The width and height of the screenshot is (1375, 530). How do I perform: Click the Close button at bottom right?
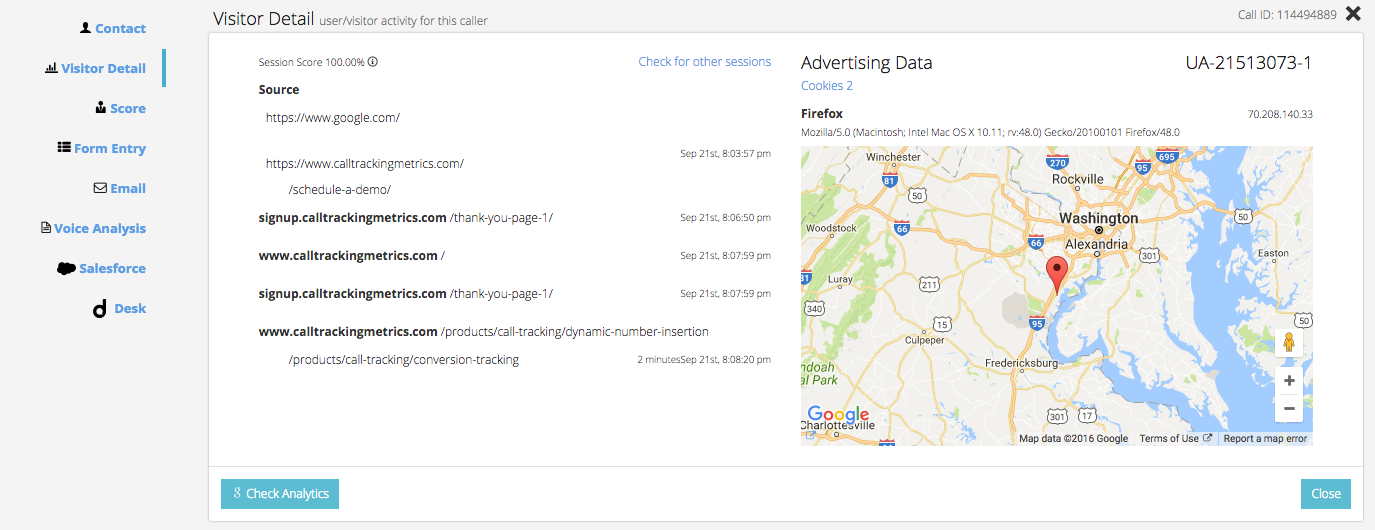1325,494
